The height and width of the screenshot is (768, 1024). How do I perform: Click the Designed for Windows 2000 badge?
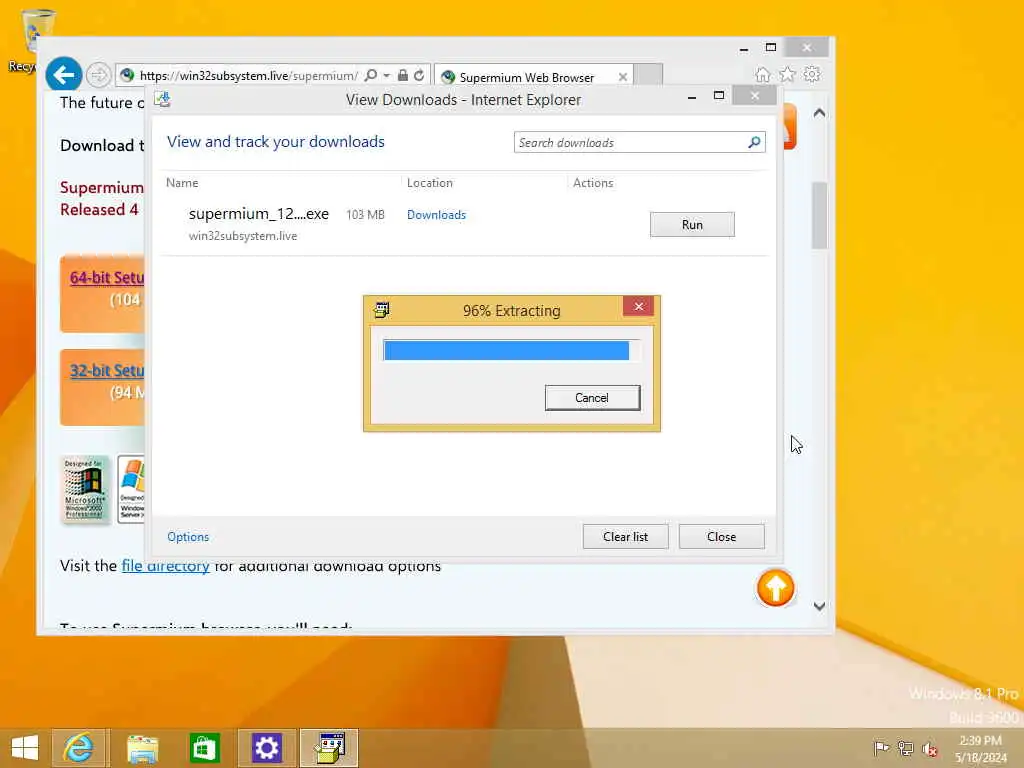pos(84,489)
